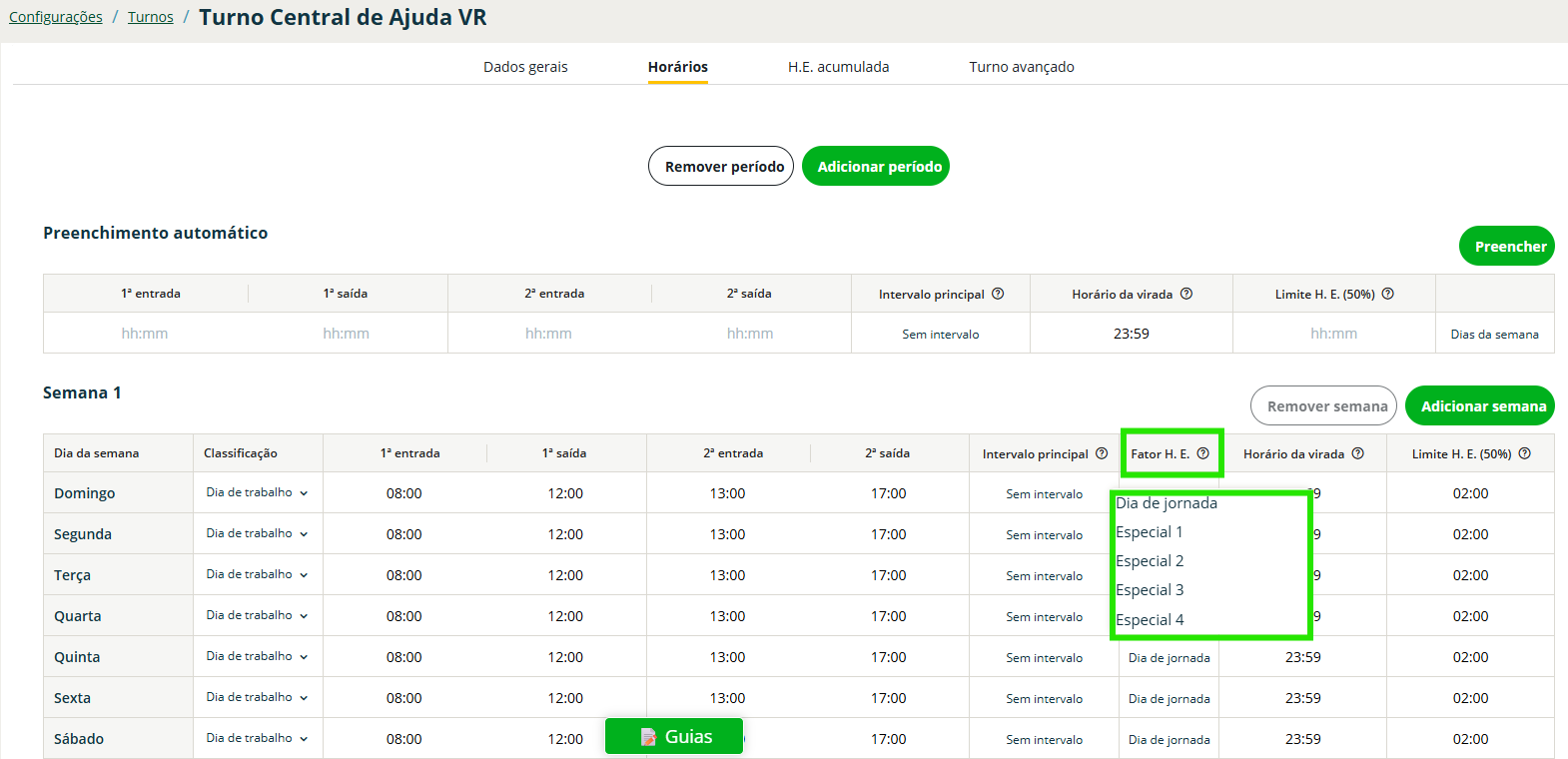Click help icon next to Semana Intervalo principal
1568x759 pixels.
click(x=1102, y=453)
